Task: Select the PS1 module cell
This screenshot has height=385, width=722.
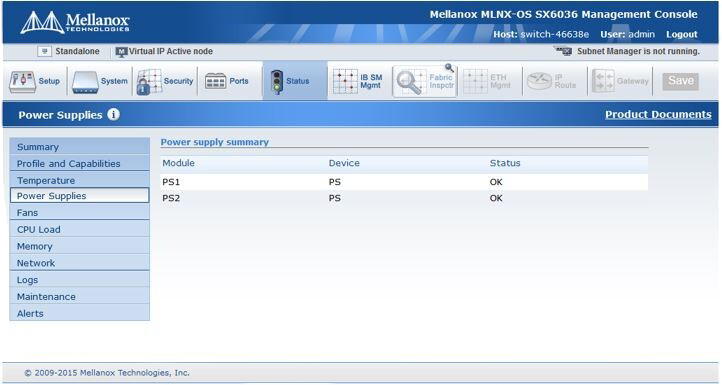Action: click(x=171, y=182)
